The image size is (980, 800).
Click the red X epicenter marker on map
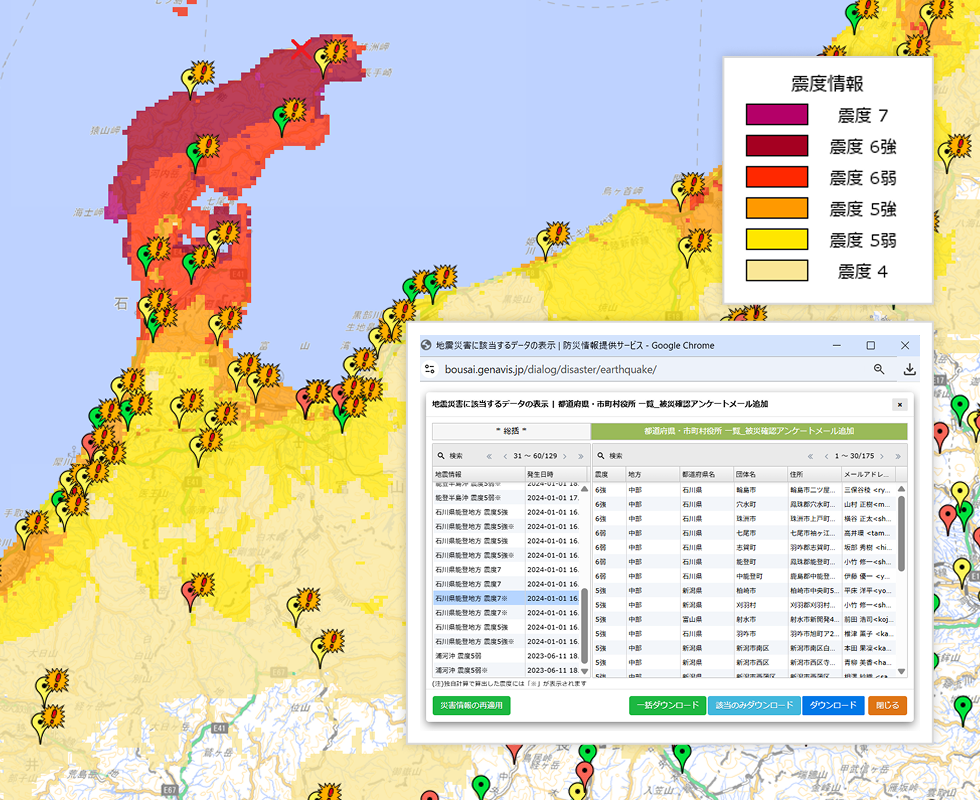(300, 48)
